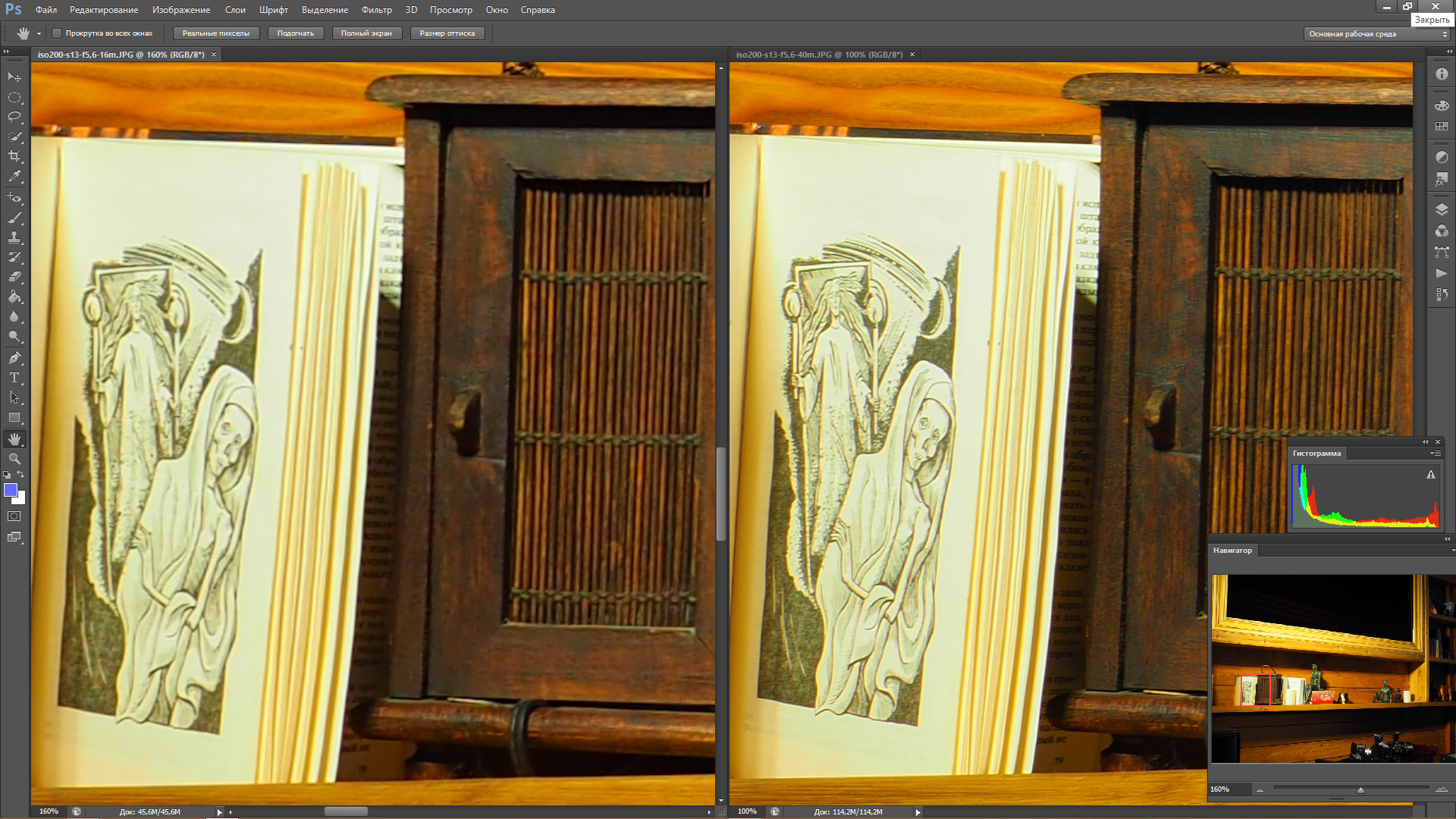Select the Lasso tool
The height and width of the screenshot is (819, 1456).
[x=14, y=117]
